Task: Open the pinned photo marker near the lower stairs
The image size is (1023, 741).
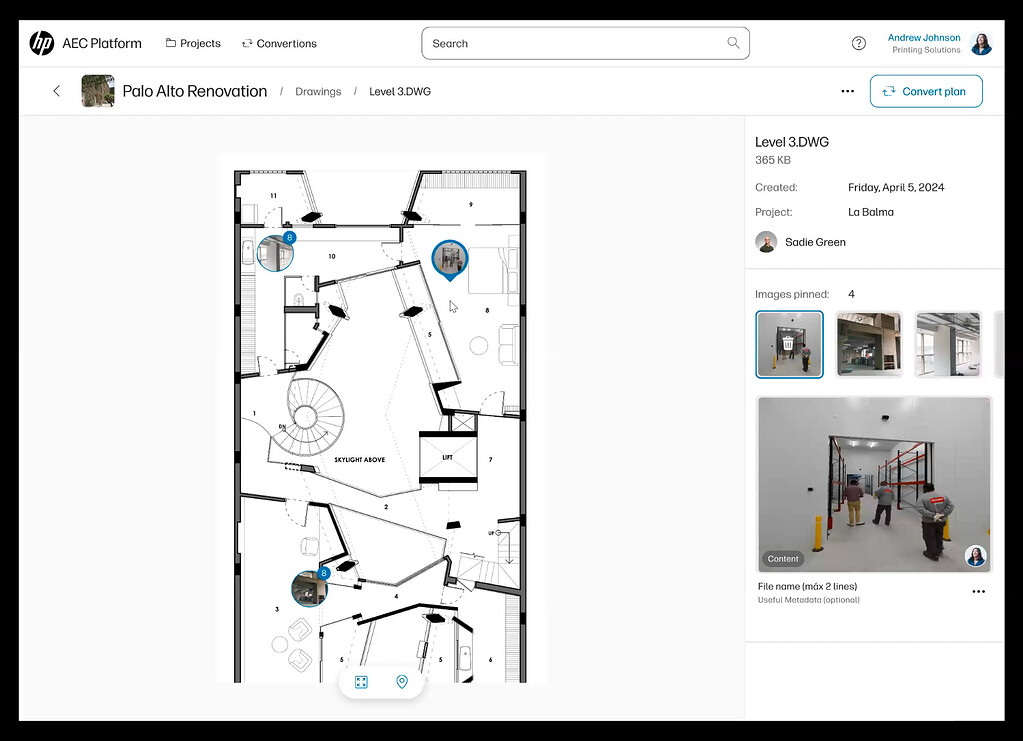Action: [x=309, y=589]
